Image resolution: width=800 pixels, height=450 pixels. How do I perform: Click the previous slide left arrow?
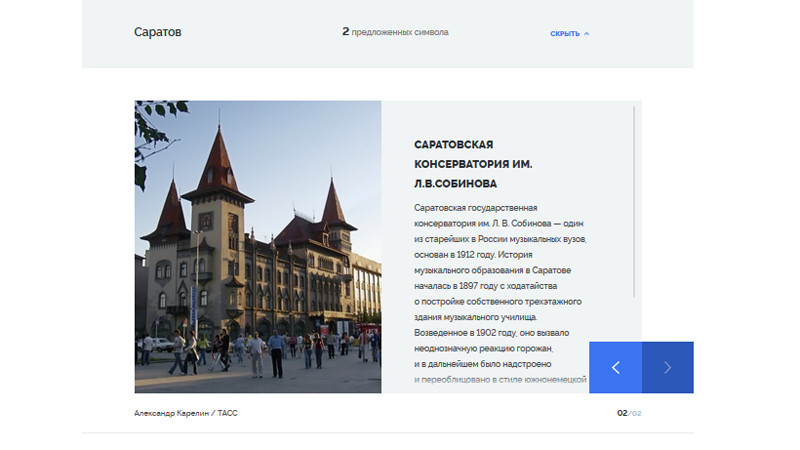(x=615, y=367)
